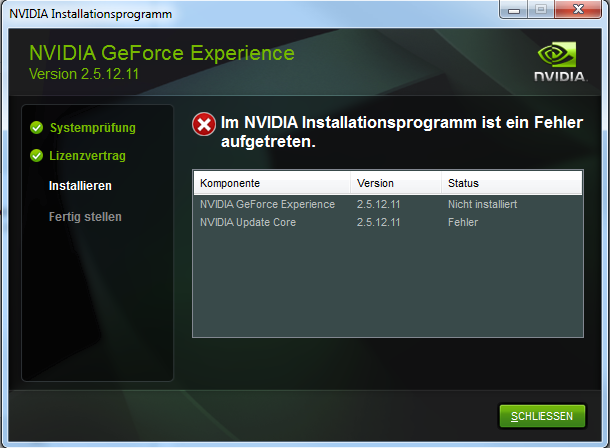This screenshot has height=448, width=610.
Task: Select the NVIDIA Update Core row
Action: tap(388, 222)
